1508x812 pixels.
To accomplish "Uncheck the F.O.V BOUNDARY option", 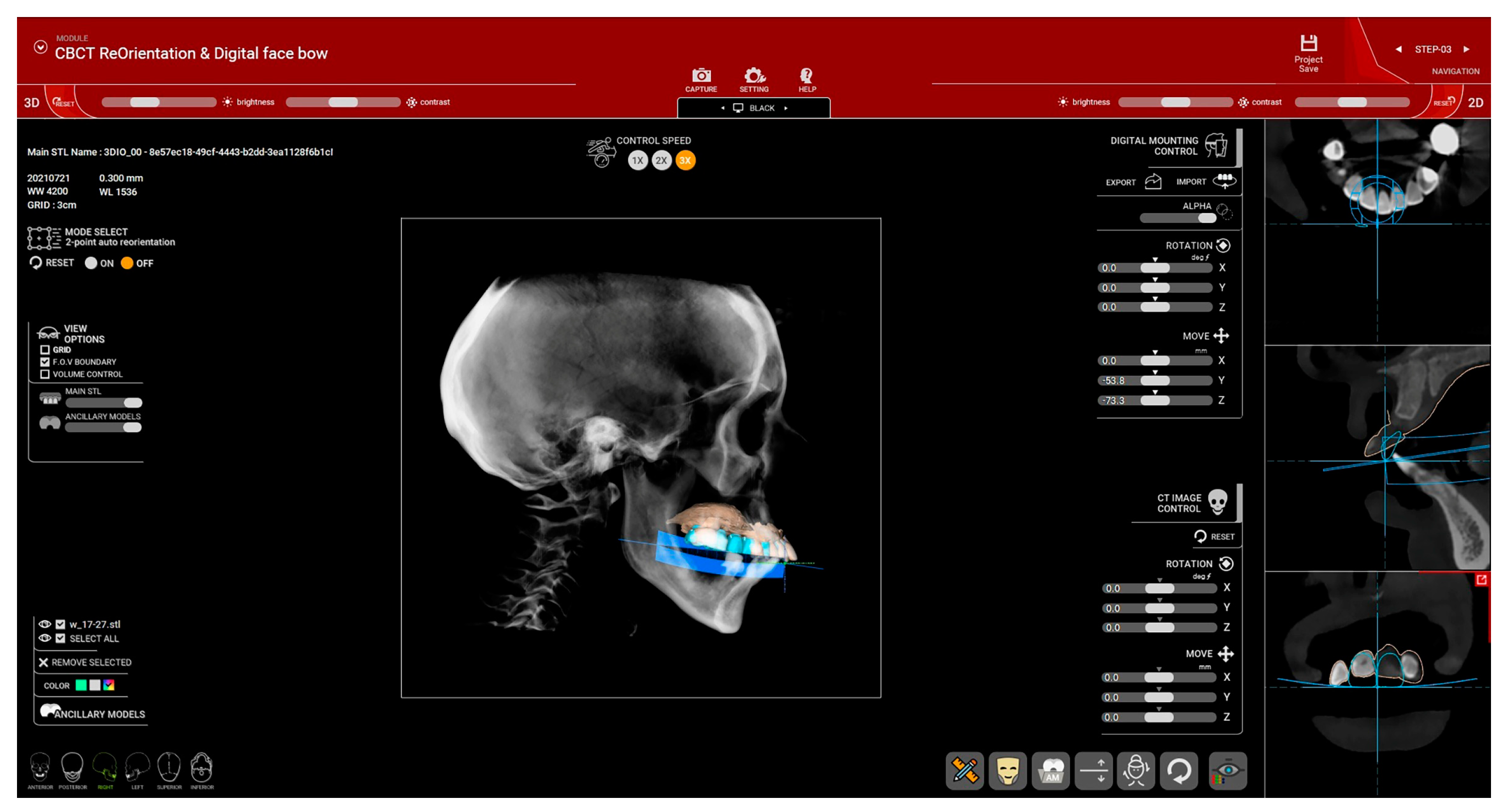I will (45, 361).
